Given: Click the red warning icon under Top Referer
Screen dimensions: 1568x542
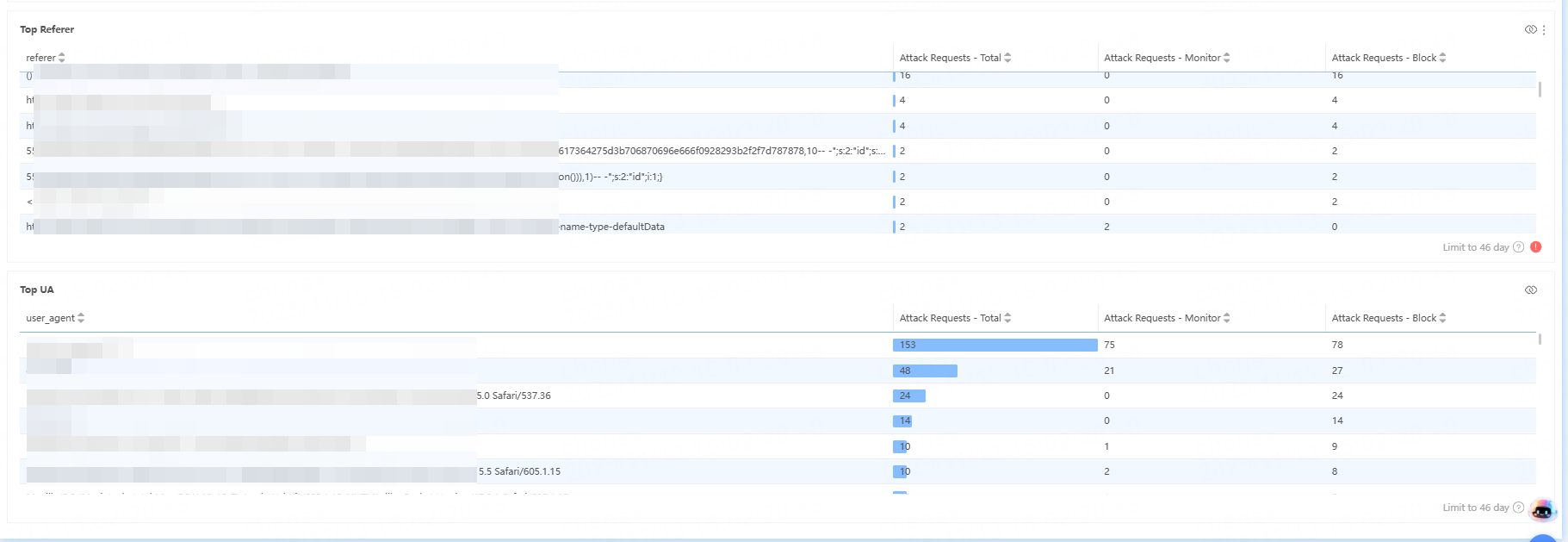Looking at the screenshot, I should pos(1535,247).
